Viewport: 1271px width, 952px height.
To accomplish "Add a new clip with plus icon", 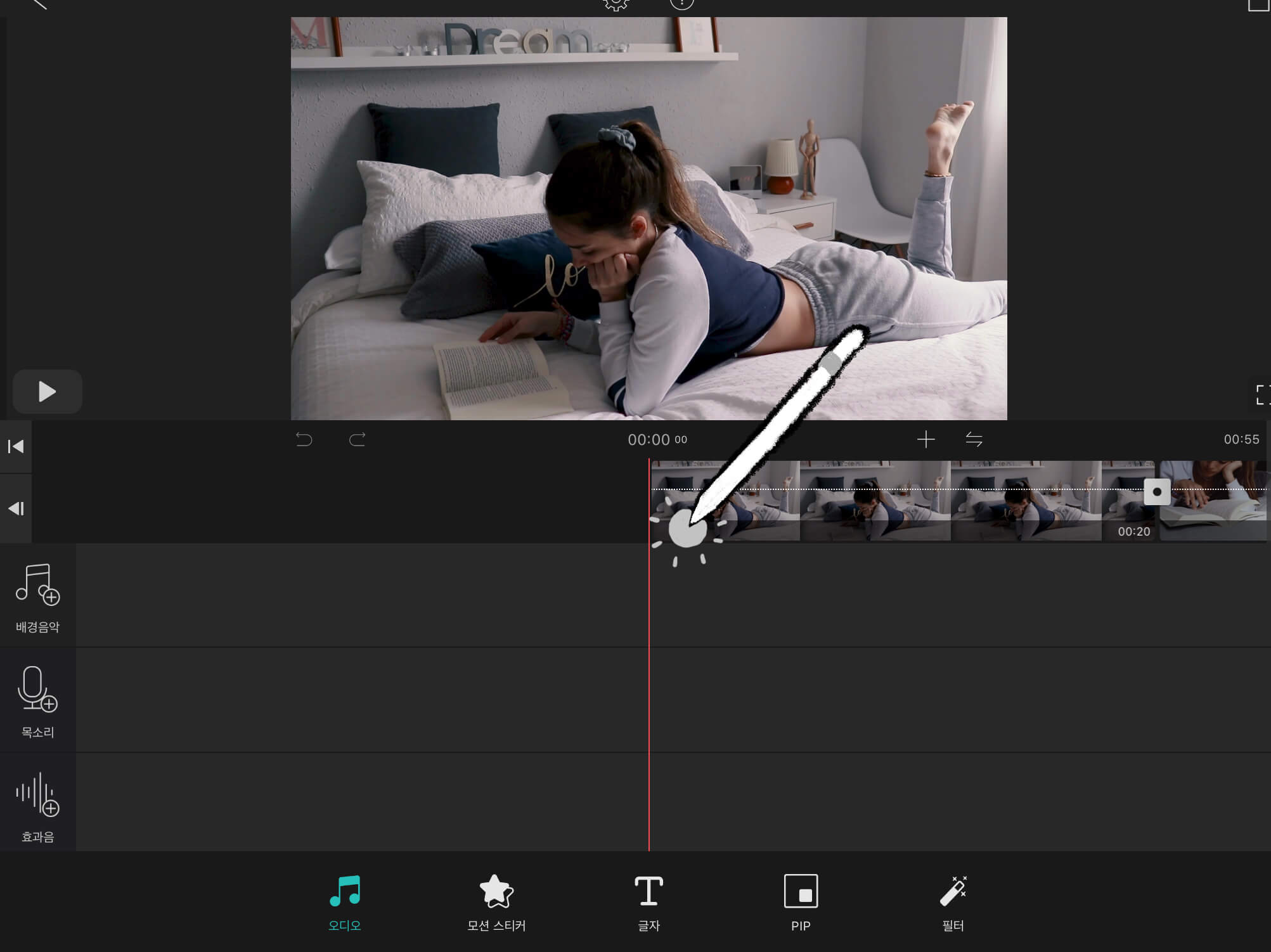I will [926, 439].
